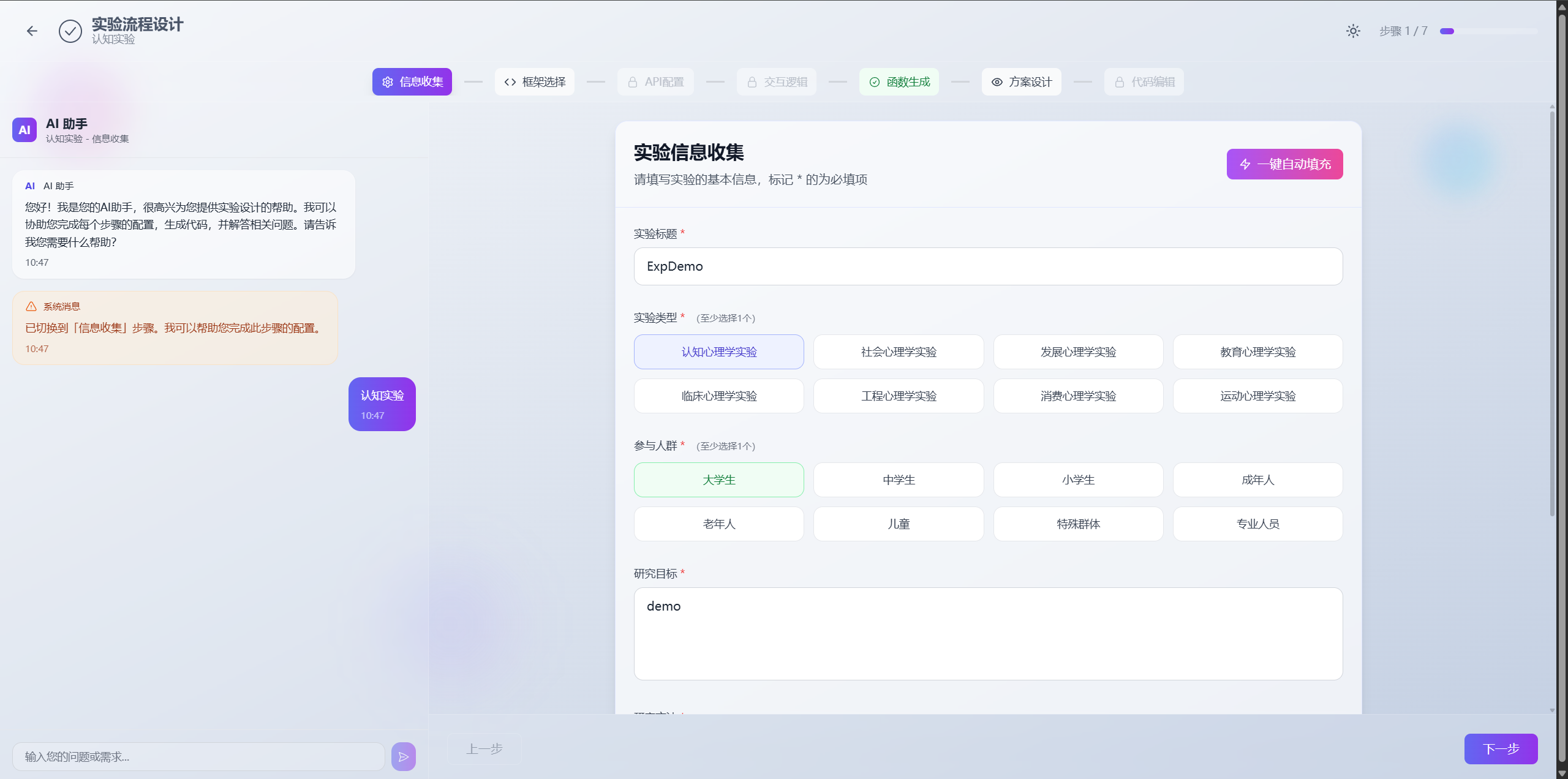Click the checkmark circle logo icon
Image resolution: width=1568 pixels, height=779 pixels.
[x=70, y=31]
